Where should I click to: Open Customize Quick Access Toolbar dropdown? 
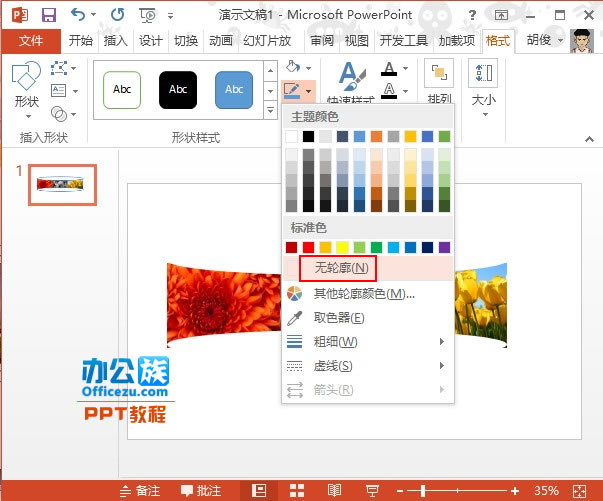170,16
